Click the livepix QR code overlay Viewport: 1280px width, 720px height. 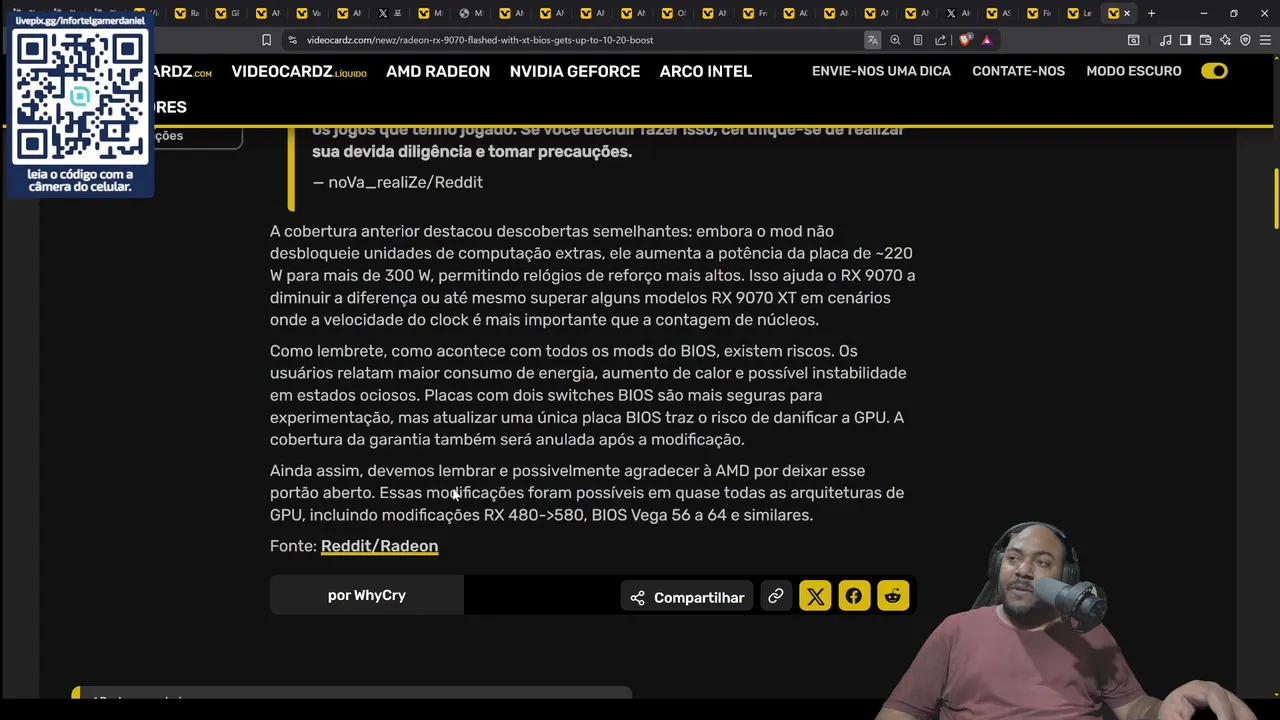(x=80, y=97)
